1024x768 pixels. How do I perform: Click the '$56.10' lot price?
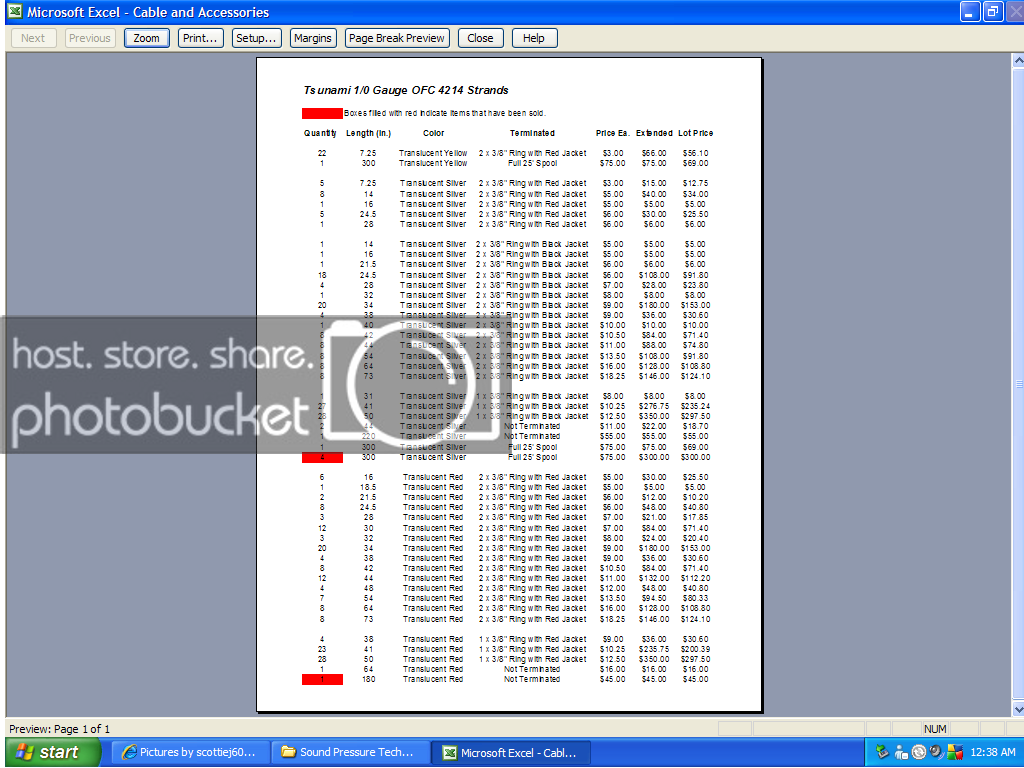696,153
